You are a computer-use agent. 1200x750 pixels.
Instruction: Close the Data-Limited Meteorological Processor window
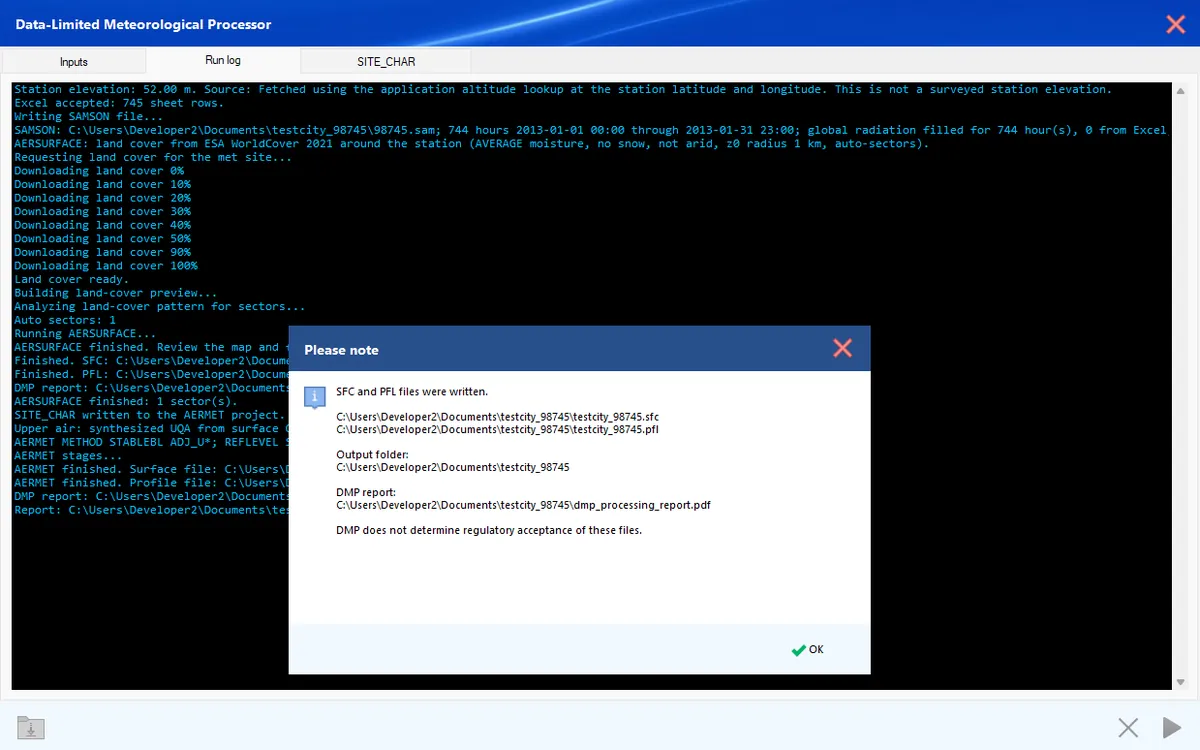1175,24
